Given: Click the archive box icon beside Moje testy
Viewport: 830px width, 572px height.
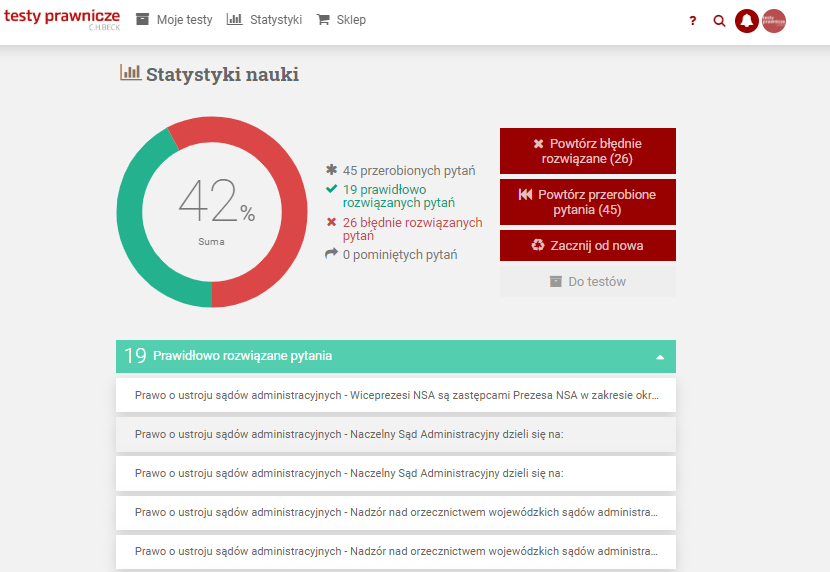Looking at the screenshot, I should point(142,20).
